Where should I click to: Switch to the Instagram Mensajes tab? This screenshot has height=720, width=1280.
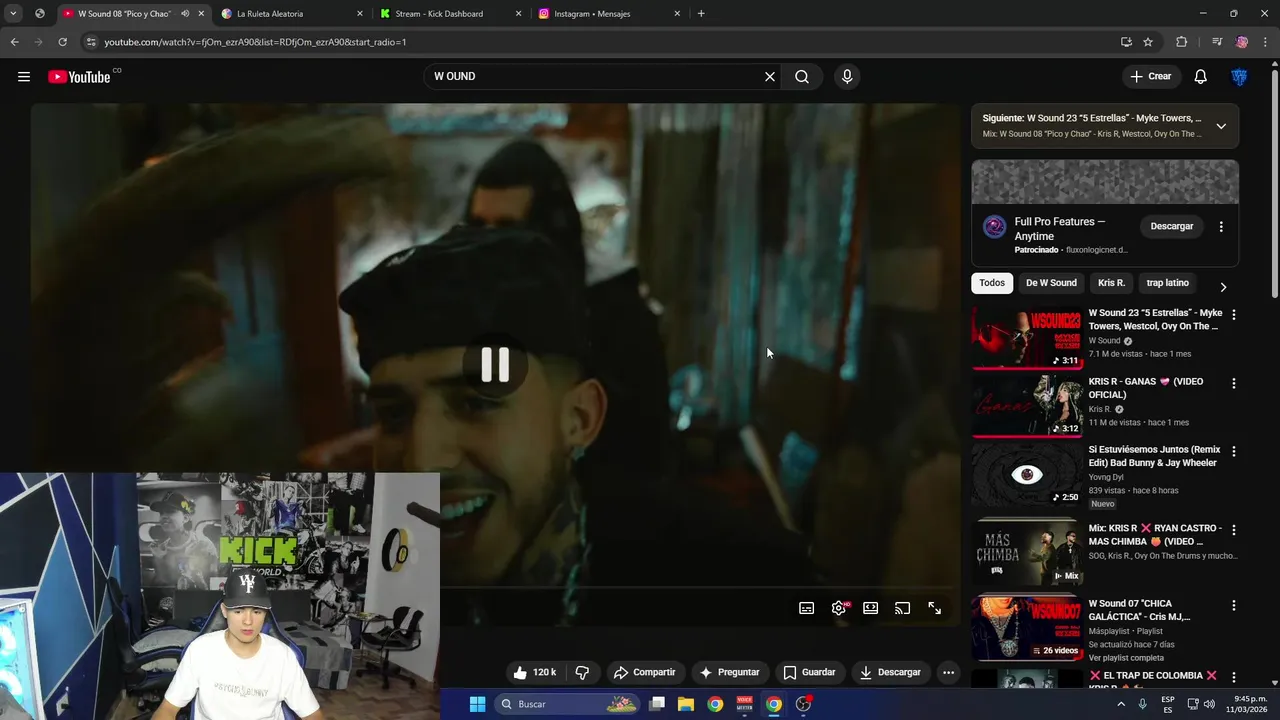pos(609,14)
